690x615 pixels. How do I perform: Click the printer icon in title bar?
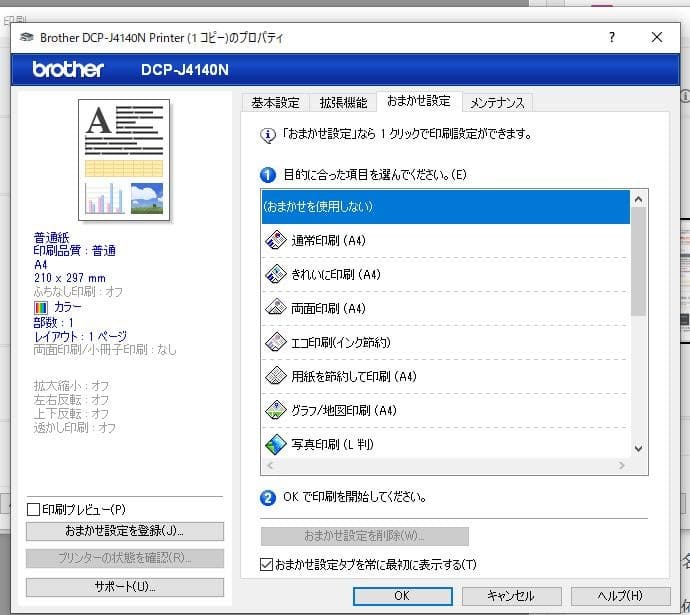[x=26, y=37]
